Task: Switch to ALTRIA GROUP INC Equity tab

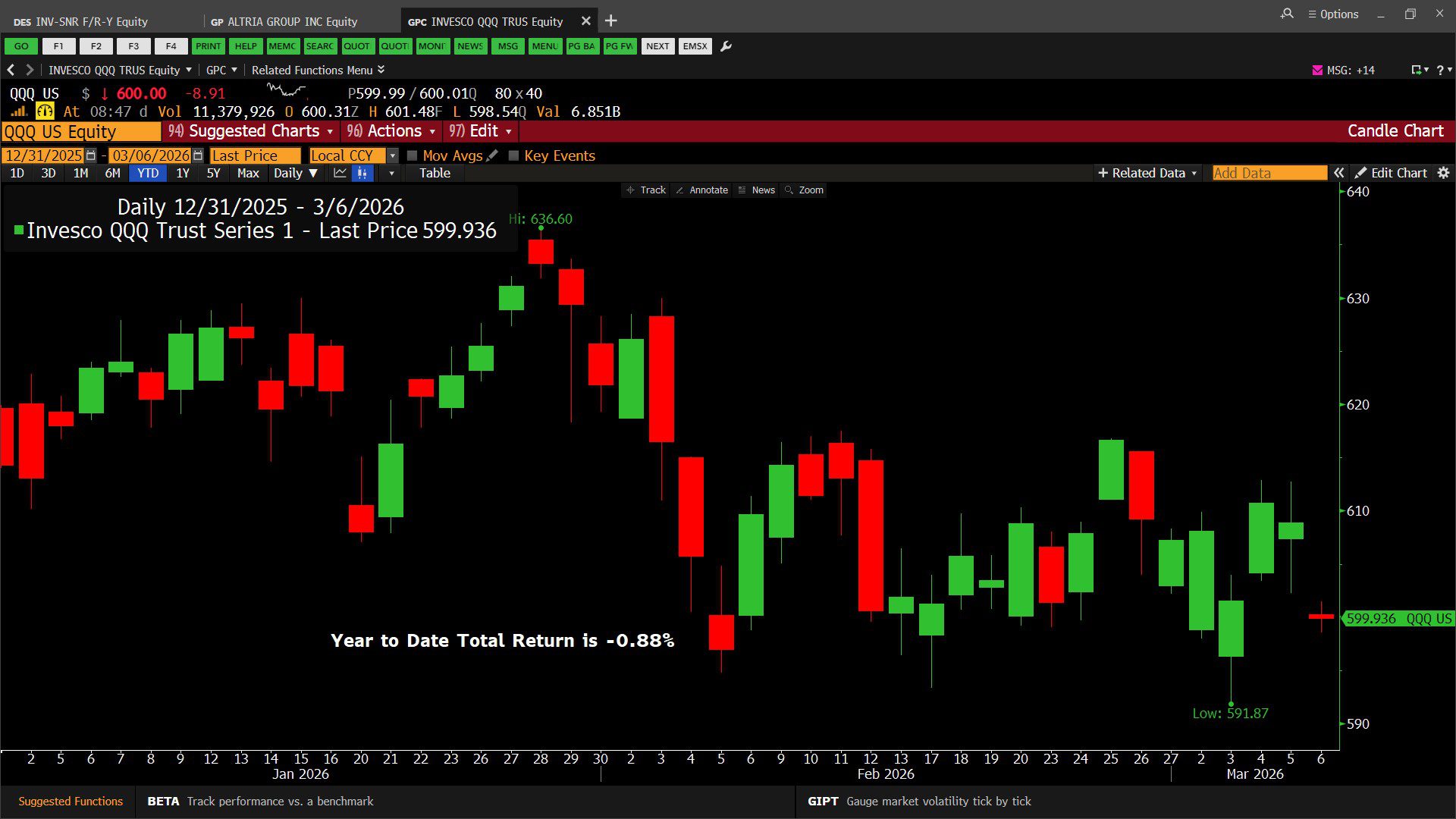Action: (284, 21)
